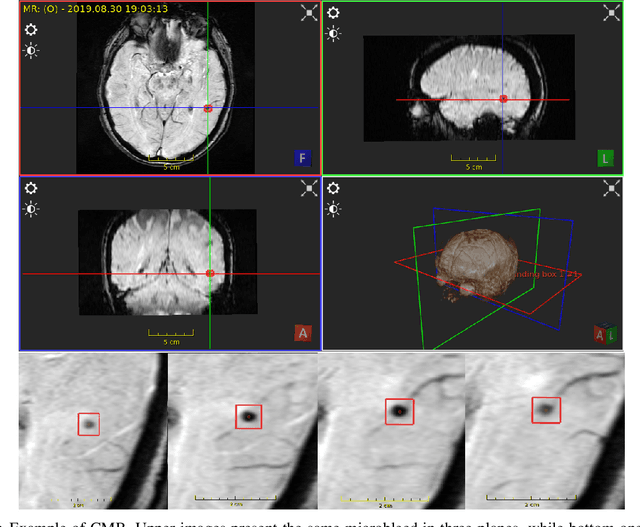Expand the coronal view to fullscreen
640x527 pixels.
pos(309,189)
